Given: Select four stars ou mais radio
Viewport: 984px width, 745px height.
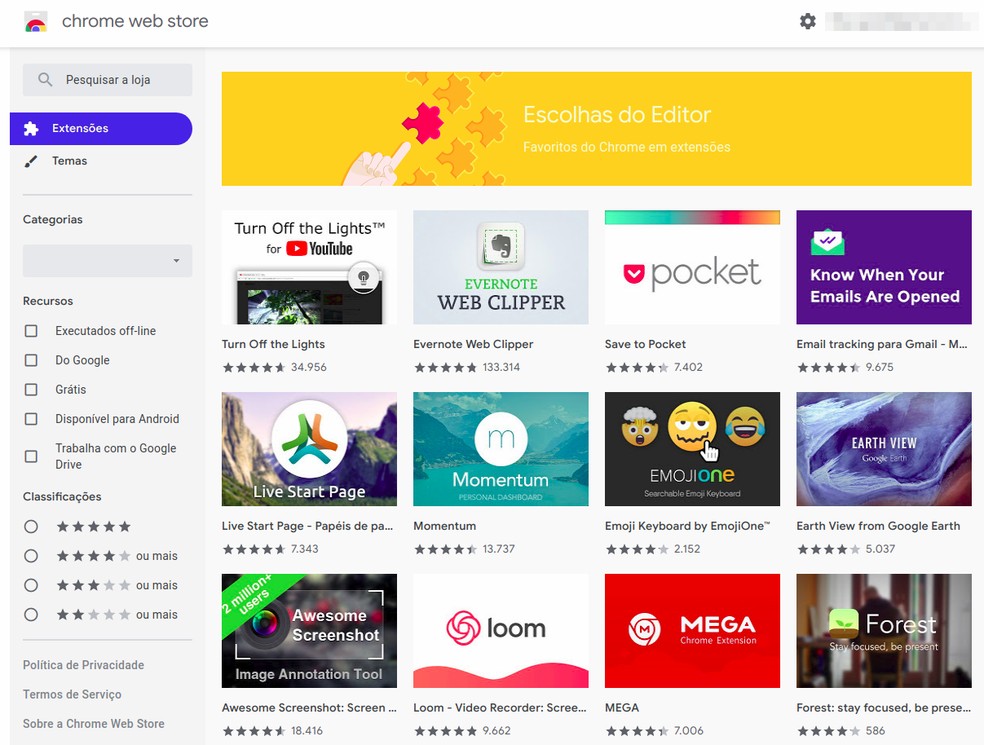Looking at the screenshot, I should [x=31, y=556].
